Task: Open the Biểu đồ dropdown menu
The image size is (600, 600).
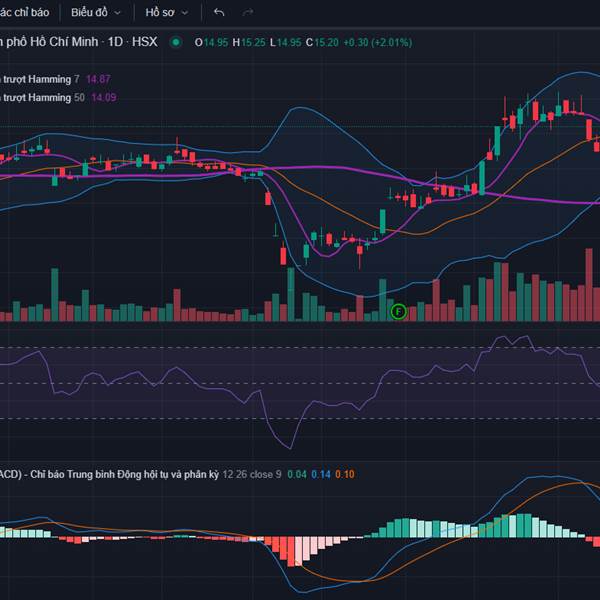Action: (x=96, y=13)
